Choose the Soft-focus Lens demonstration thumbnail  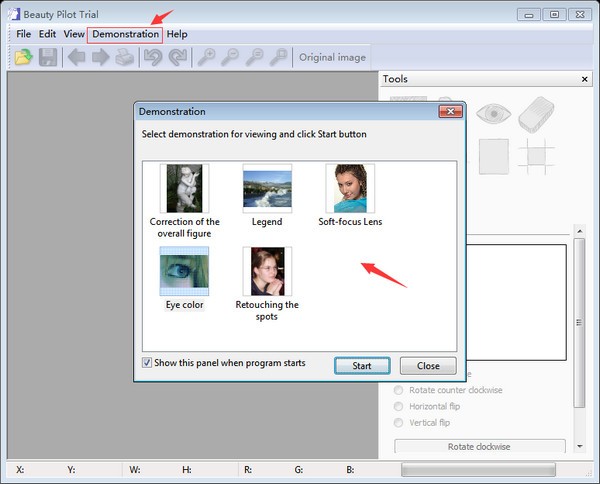pyautogui.click(x=350, y=188)
